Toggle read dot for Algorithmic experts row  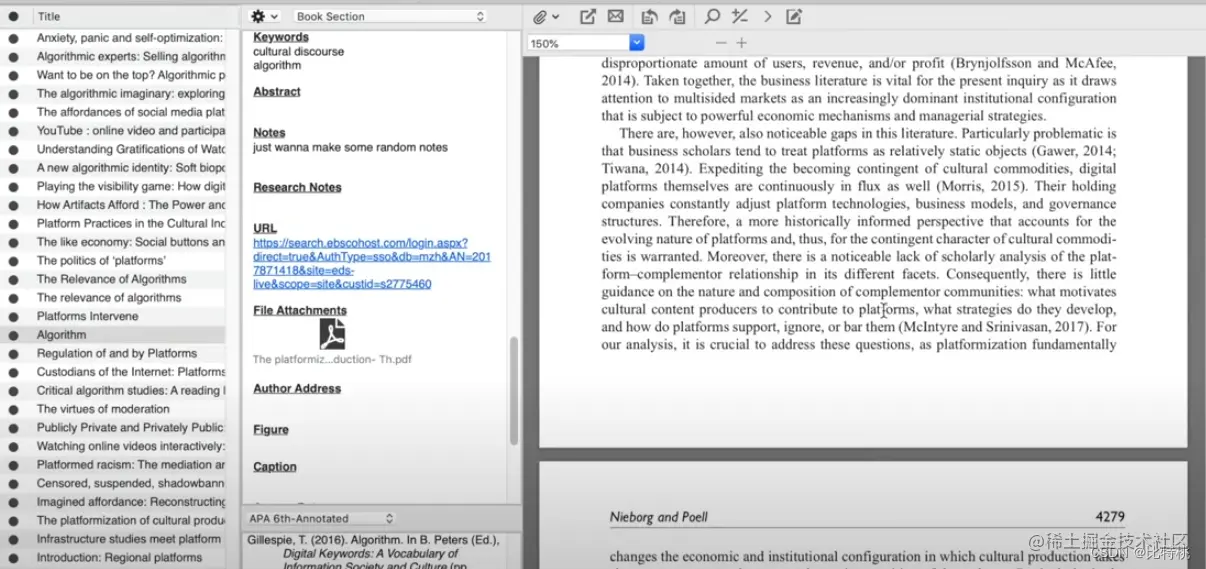click(14, 57)
